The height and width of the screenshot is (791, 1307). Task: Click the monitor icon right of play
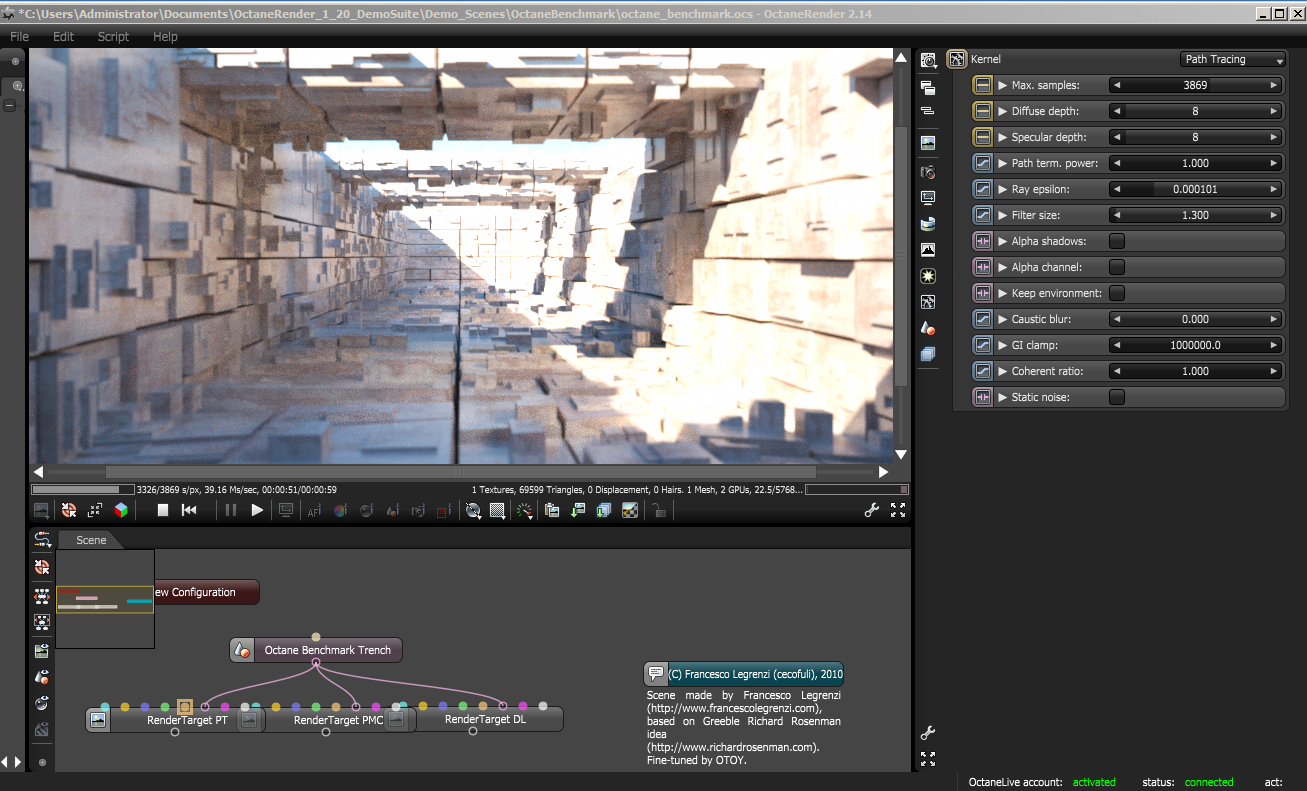pos(286,510)
